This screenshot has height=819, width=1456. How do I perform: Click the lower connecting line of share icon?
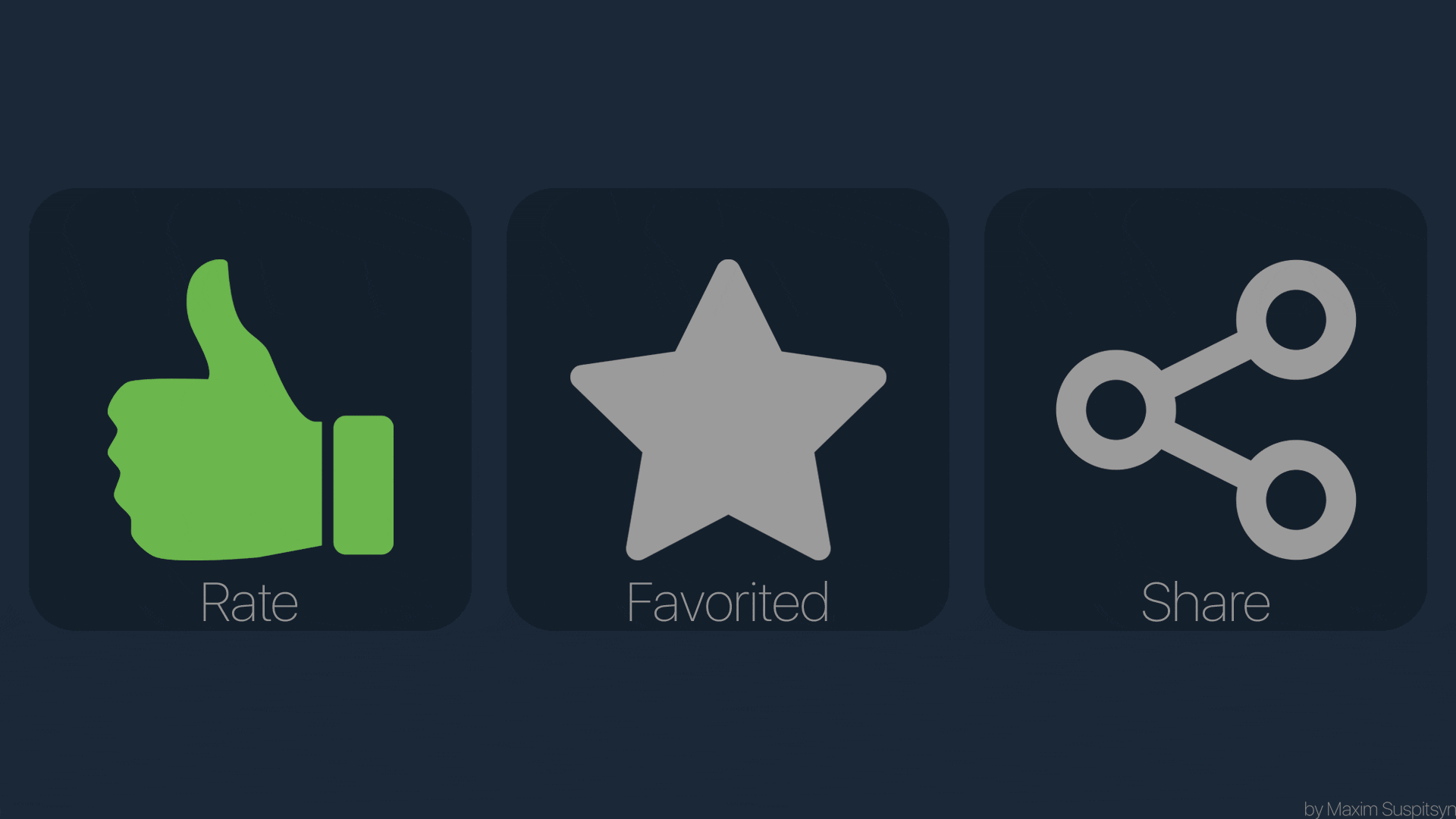tap(1206, 455)
